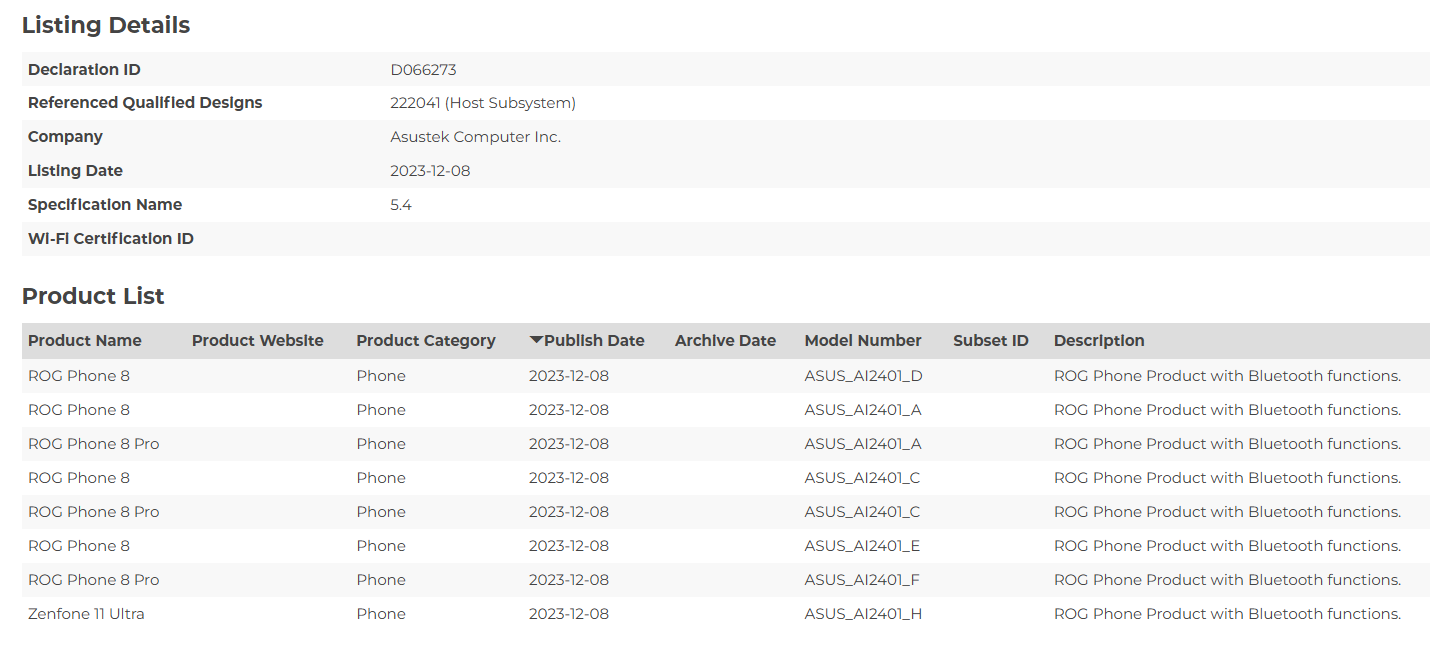The image size is (1430, 656).
Task: Click the Phone category in the ASUS_AI2401_F row
Action: tap(381, 580)
